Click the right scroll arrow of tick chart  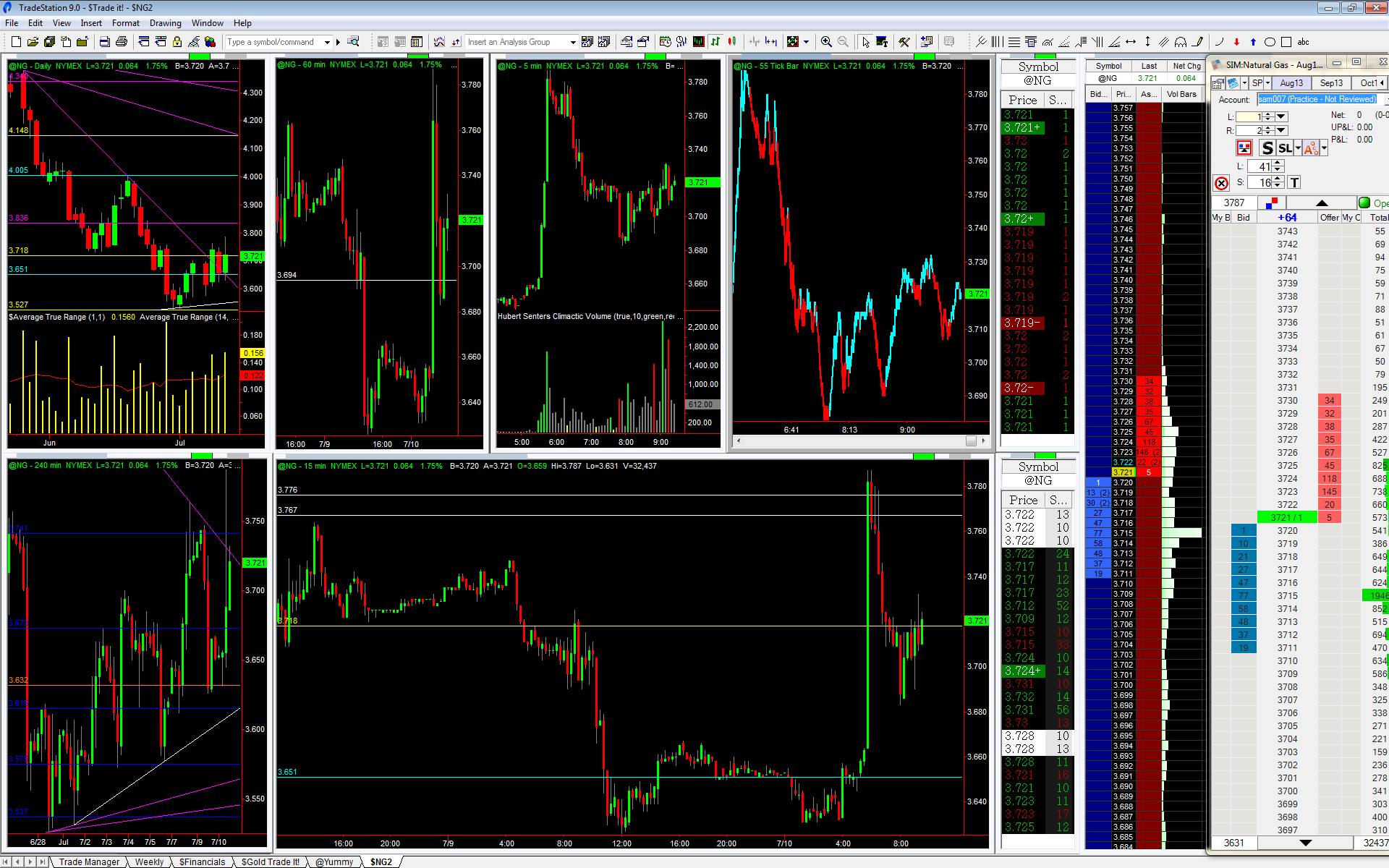(983, 441)
